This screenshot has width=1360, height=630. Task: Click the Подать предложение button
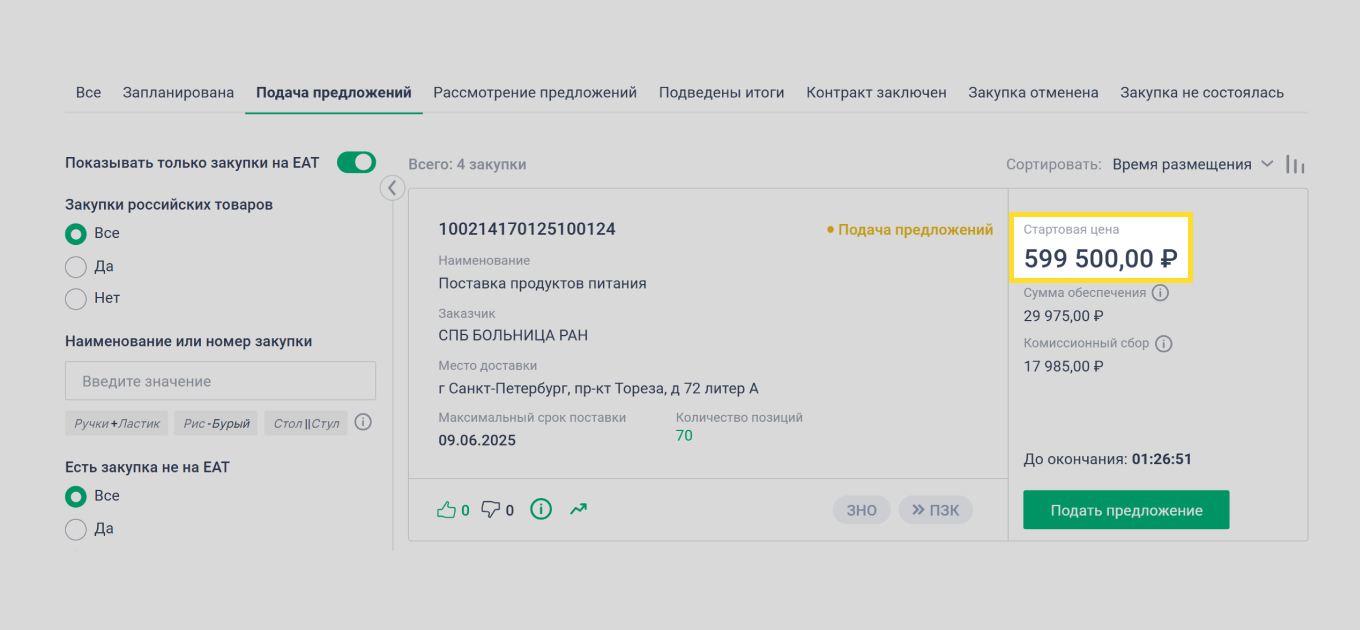(x=1126, y=510)
